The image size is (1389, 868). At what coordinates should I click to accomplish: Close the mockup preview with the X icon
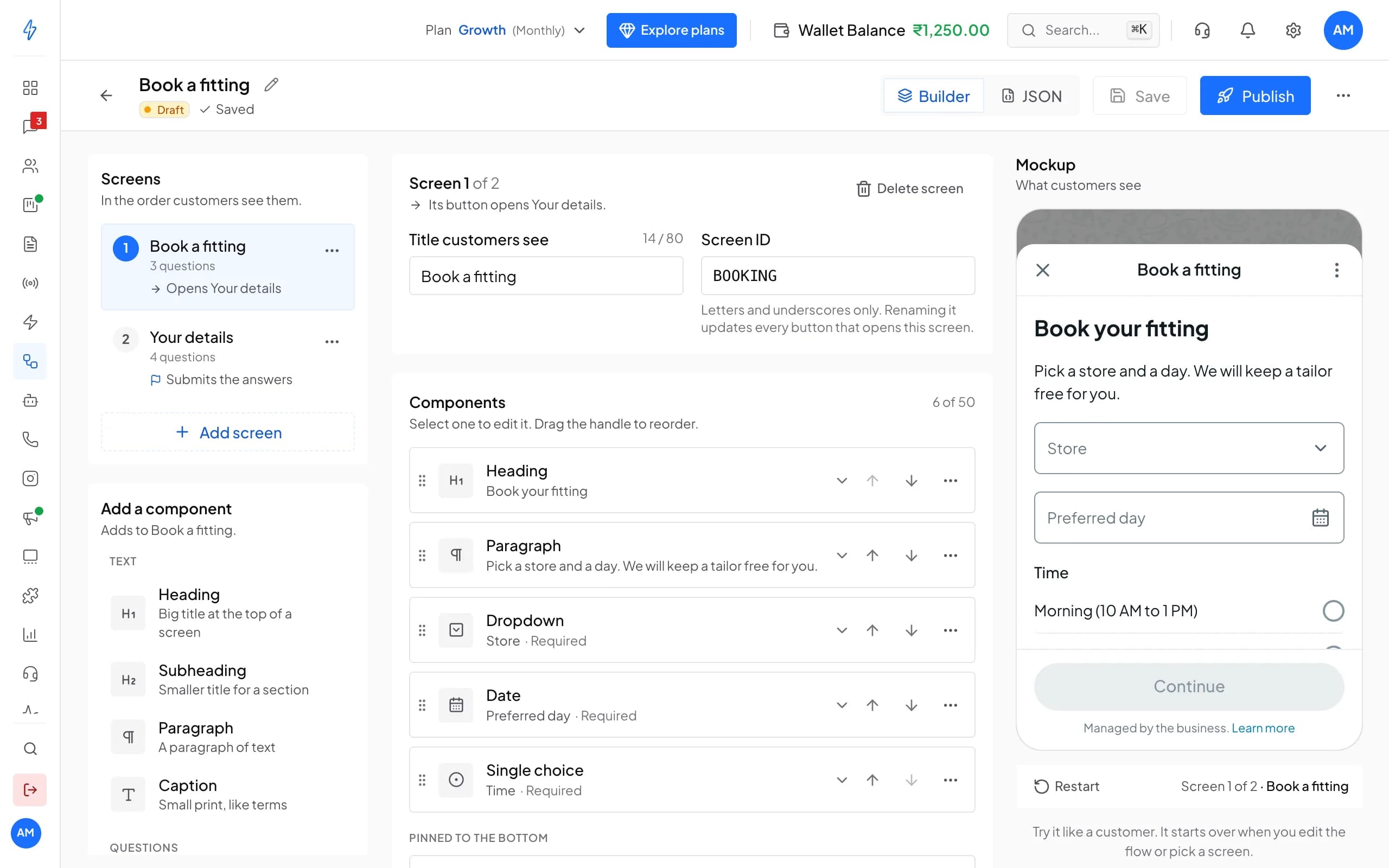(1043, 270)
